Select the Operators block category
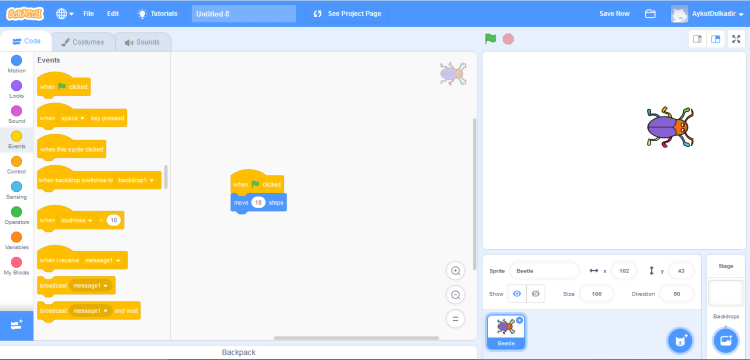The width and height of the screenshot is (750, 360). pos(16,216)
